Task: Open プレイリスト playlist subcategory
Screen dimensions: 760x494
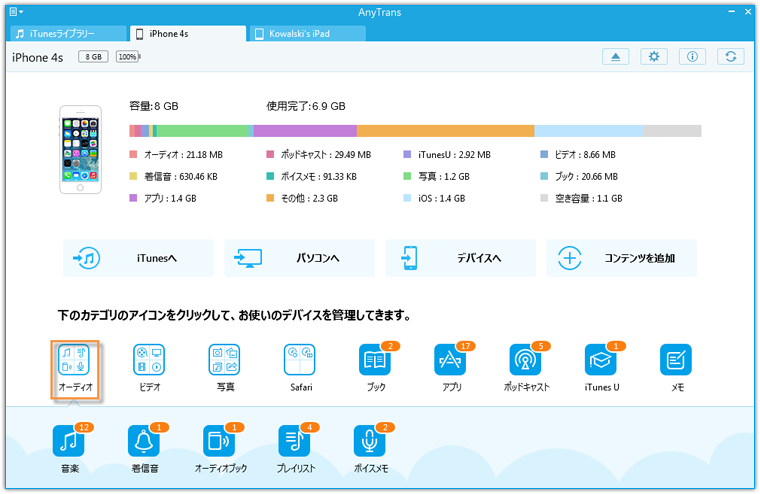Action: click(295, 441)
